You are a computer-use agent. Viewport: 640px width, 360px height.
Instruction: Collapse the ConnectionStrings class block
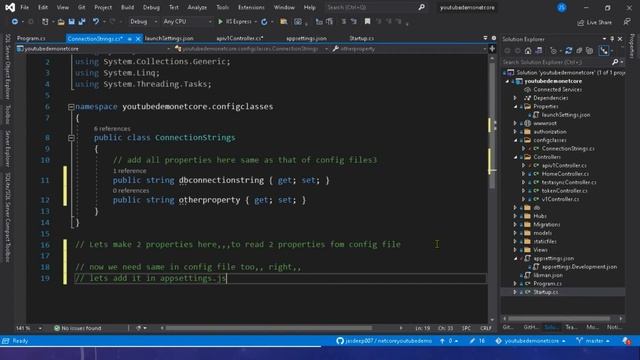71,138
